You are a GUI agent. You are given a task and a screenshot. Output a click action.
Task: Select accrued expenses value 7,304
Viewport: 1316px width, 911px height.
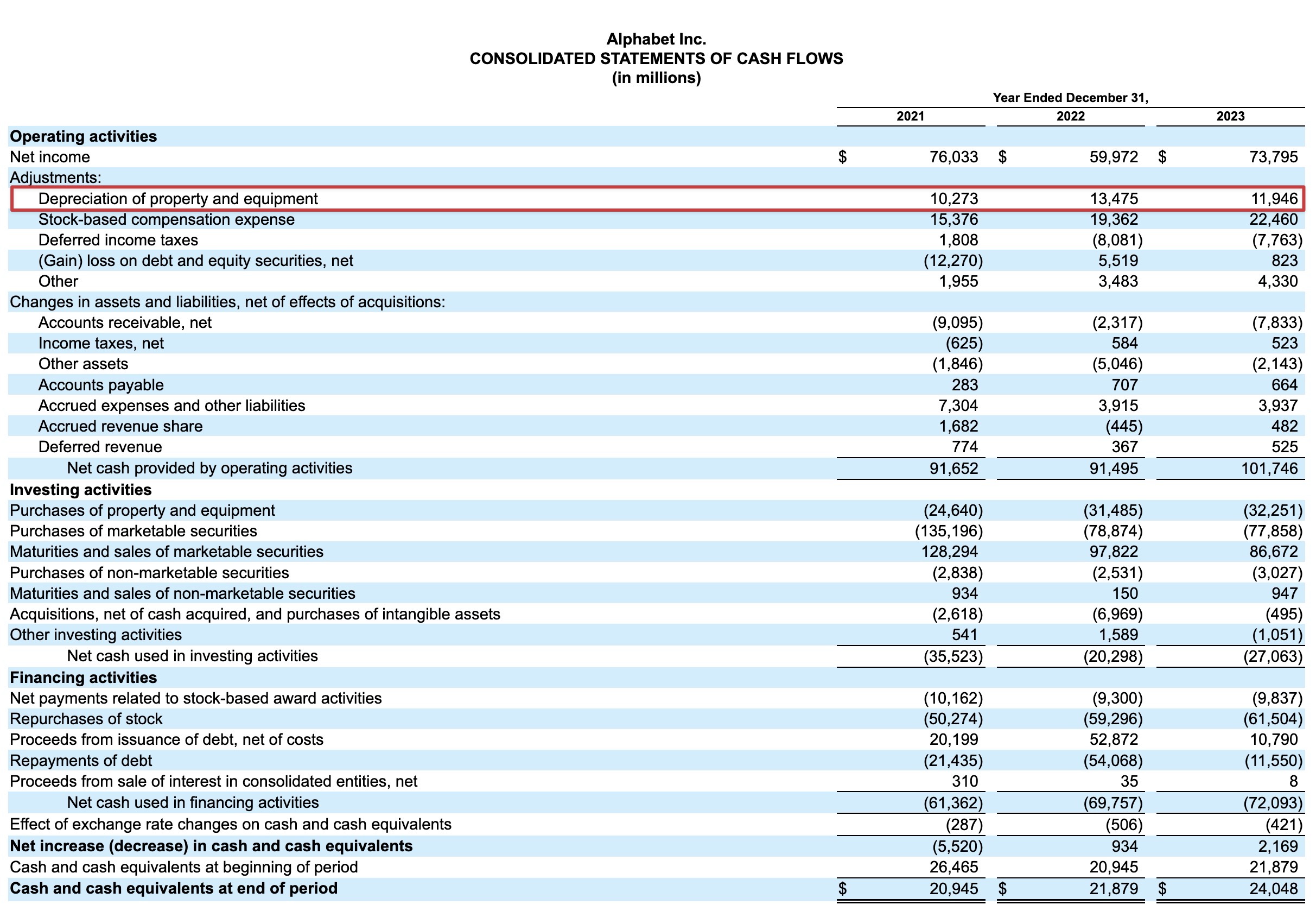958,406
